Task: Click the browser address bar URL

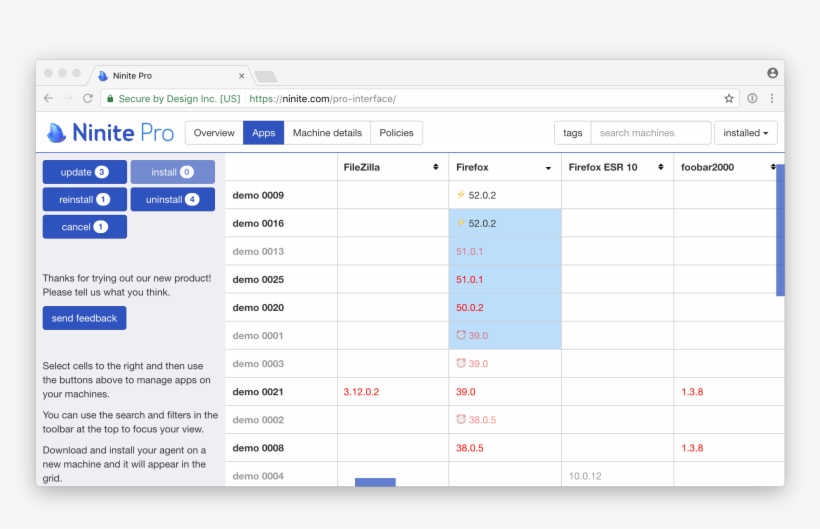Action: click(x=322, y=99)
